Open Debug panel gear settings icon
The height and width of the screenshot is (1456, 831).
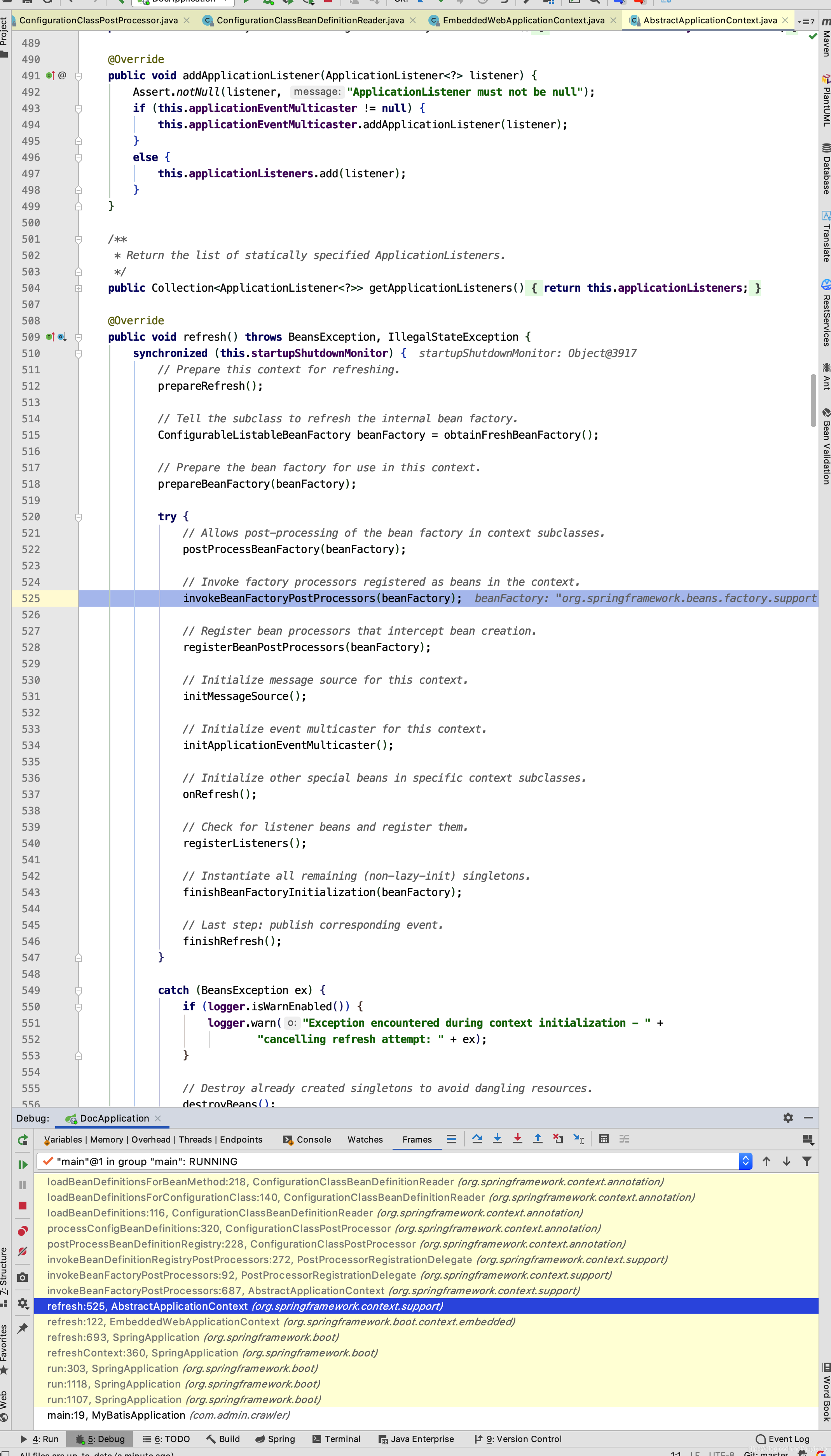click(787, 1118)
